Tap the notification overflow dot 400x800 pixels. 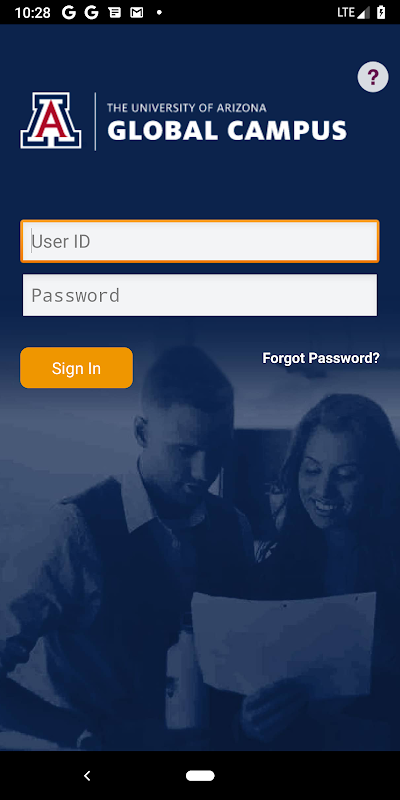click(x=159, y=13)
